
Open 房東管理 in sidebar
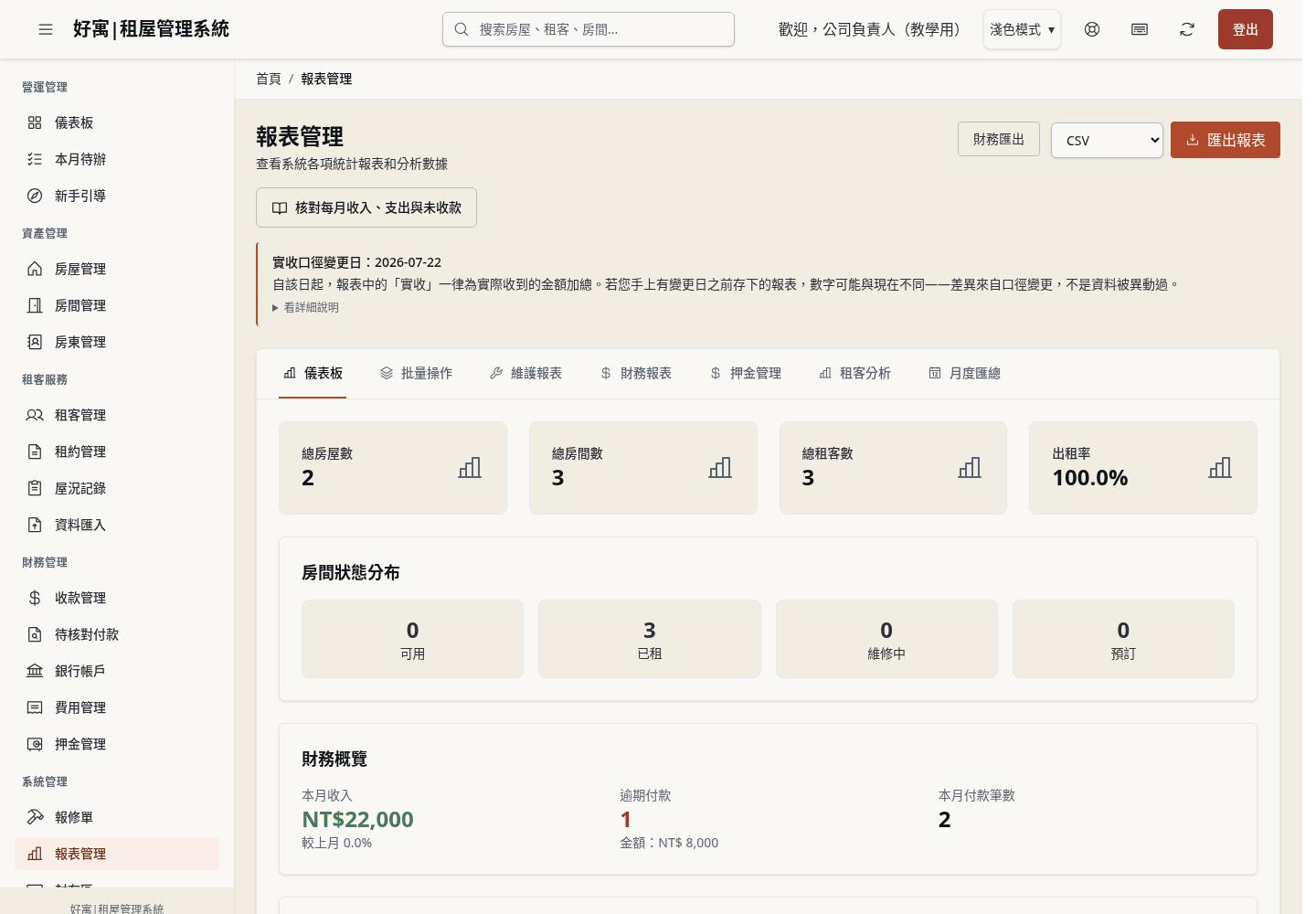point(117,342)
